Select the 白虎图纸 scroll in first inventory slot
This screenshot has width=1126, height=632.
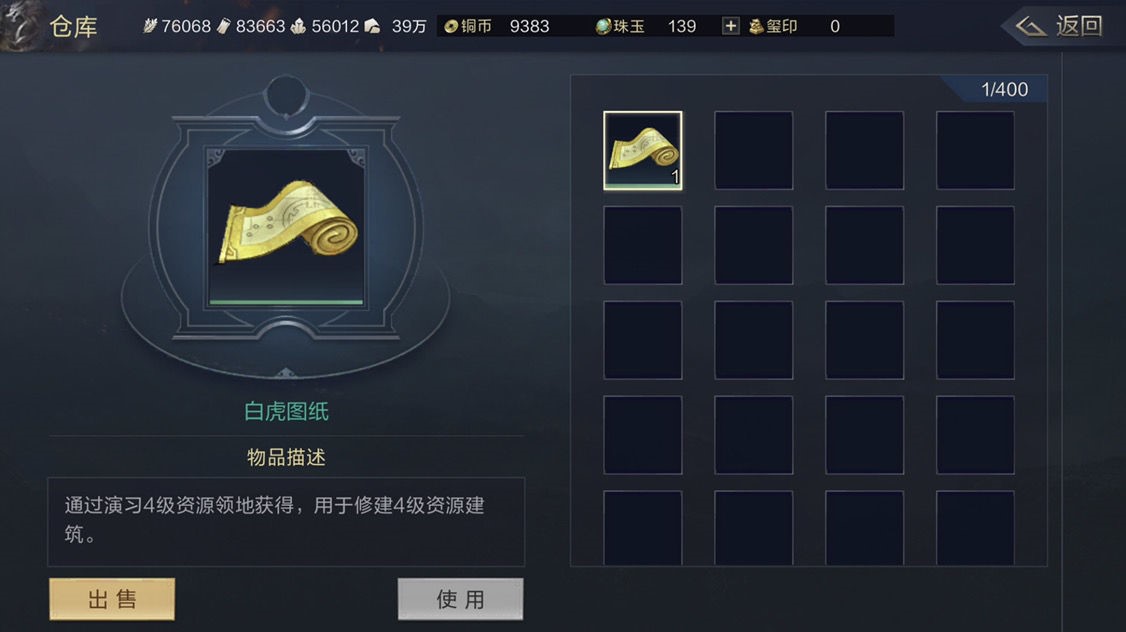coord(643,150)
